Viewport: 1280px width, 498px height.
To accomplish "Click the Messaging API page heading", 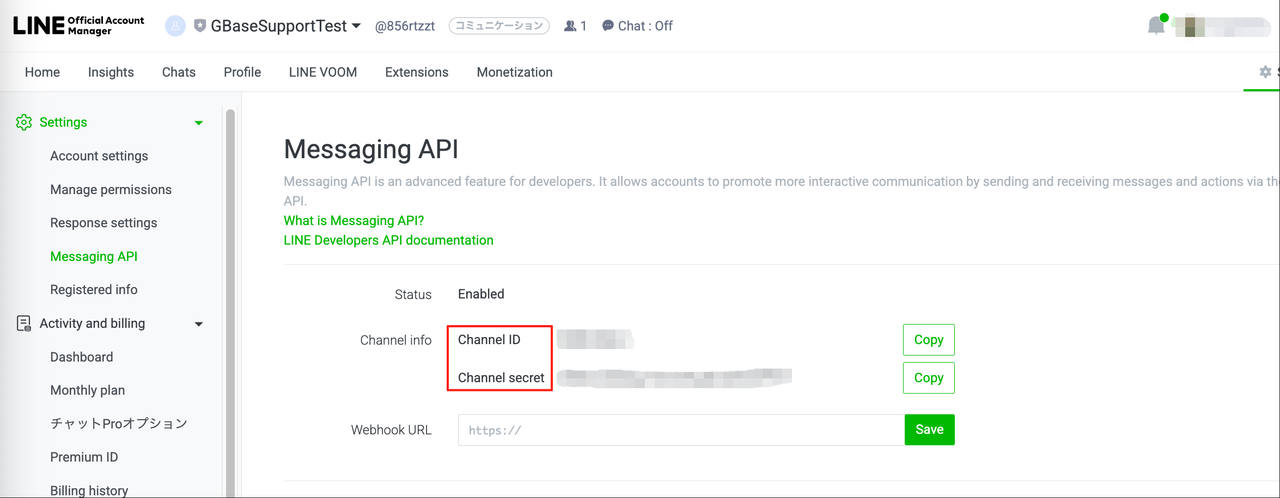I will 371,150.
